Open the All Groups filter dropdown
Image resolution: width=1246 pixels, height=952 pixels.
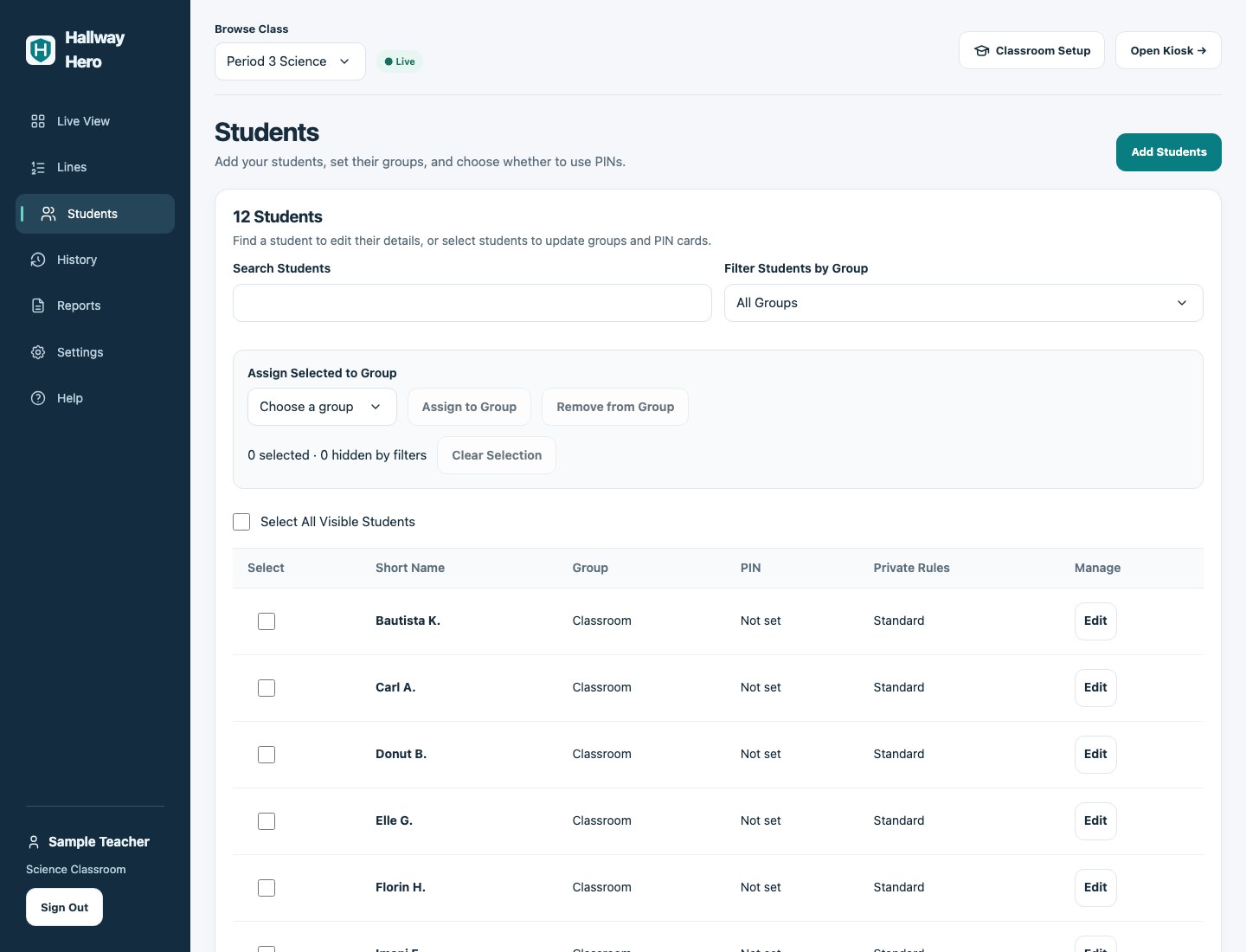(963, 303)
